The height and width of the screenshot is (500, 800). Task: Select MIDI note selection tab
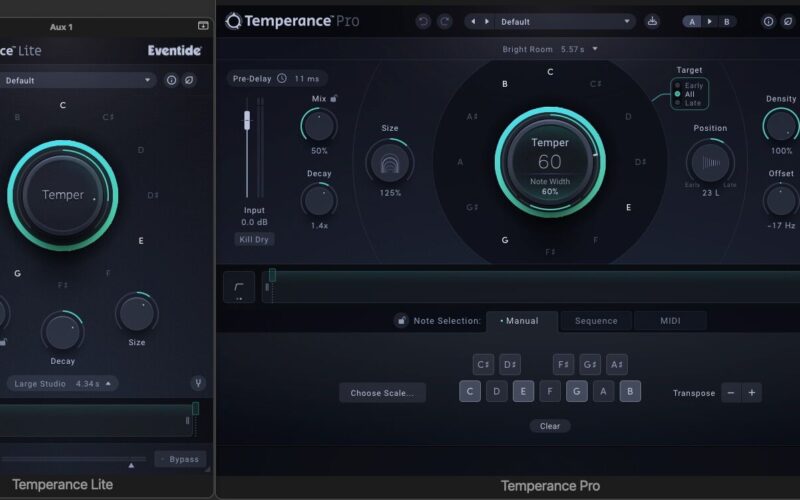pos(670,321)
